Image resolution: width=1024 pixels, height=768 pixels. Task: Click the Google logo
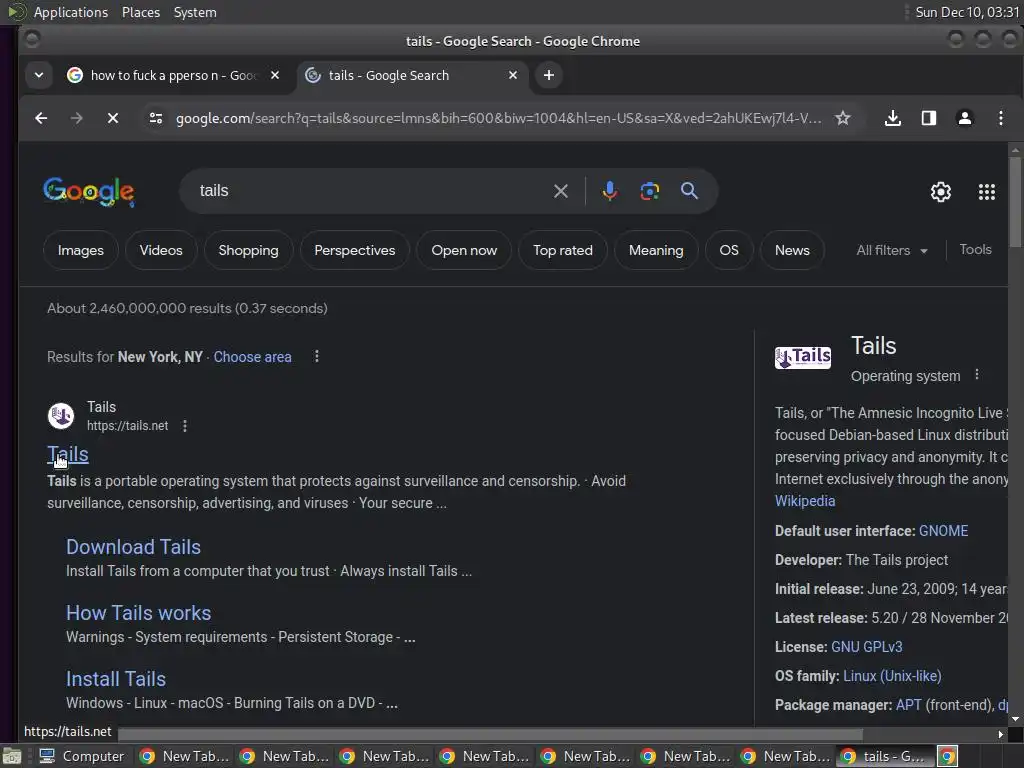(89, 192)
